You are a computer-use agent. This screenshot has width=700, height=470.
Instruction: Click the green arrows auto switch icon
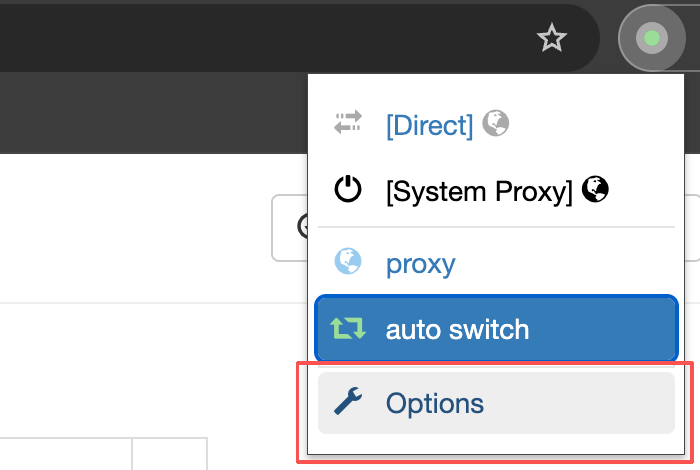click(x=348, y=328)
